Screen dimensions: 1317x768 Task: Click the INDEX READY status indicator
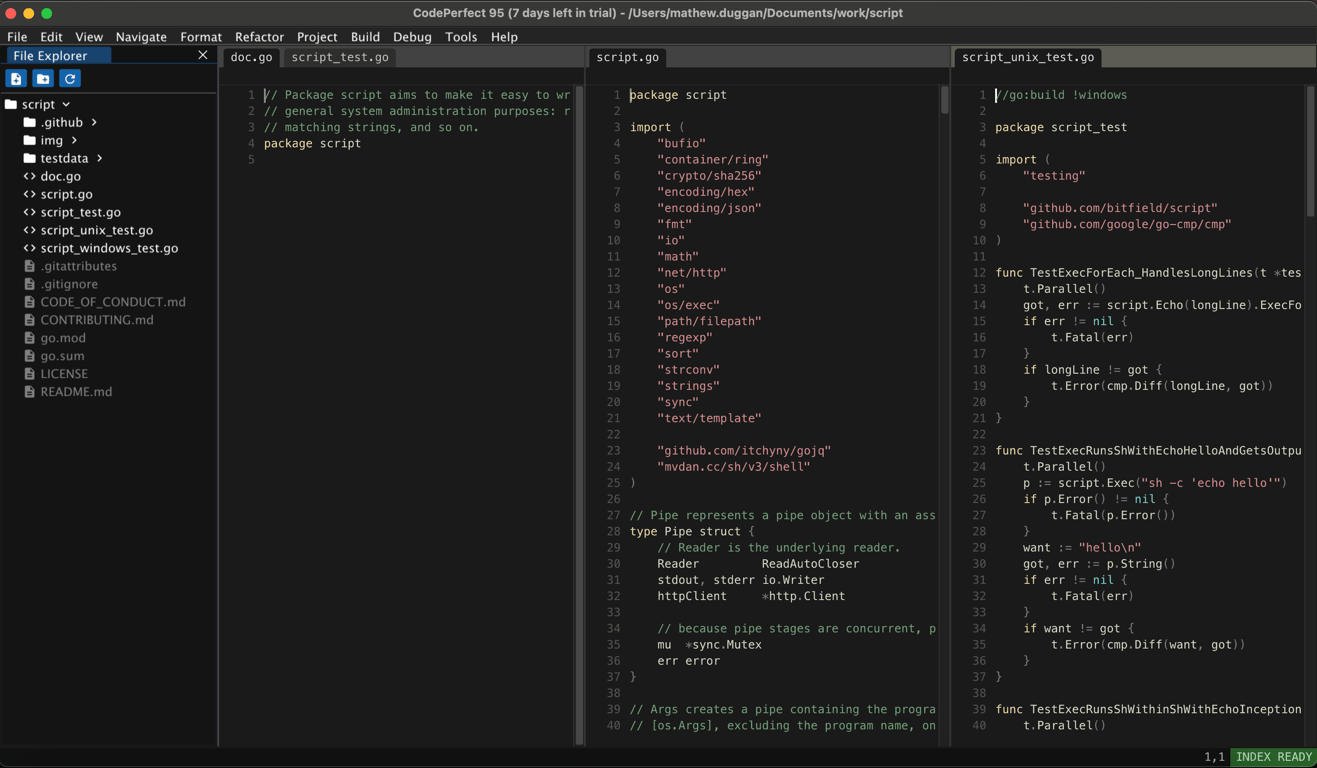pyautogui.click(x=1273, y=757)
